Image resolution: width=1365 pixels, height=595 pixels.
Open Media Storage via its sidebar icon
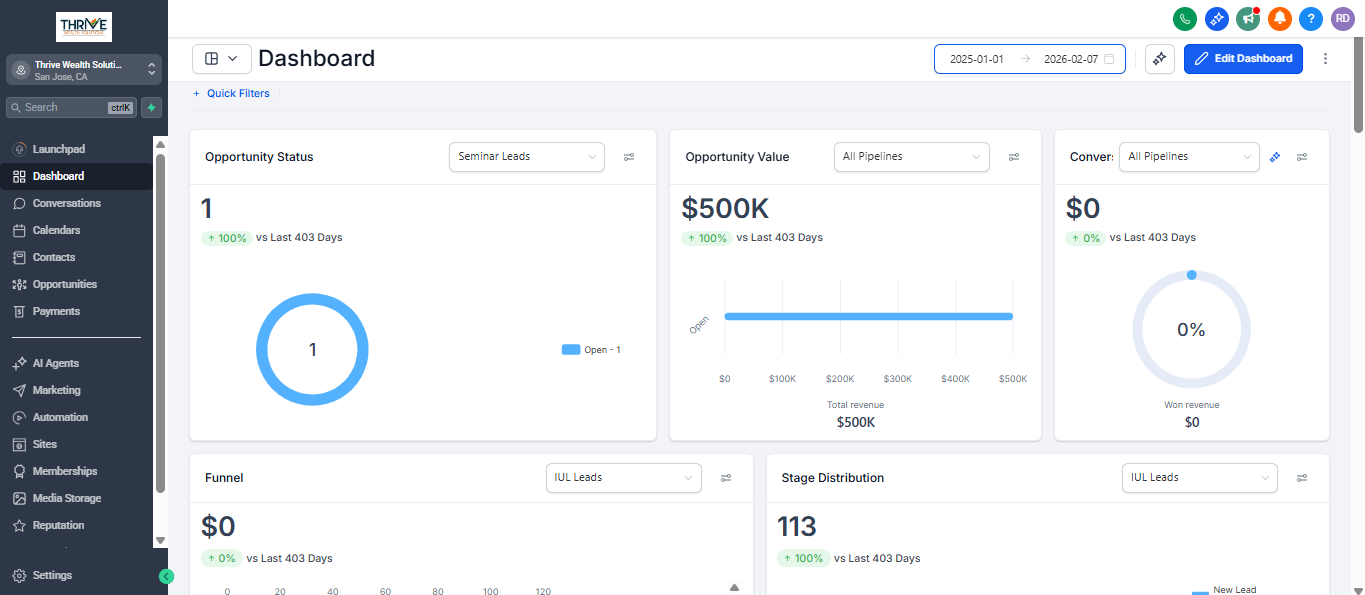click(20, 498)
